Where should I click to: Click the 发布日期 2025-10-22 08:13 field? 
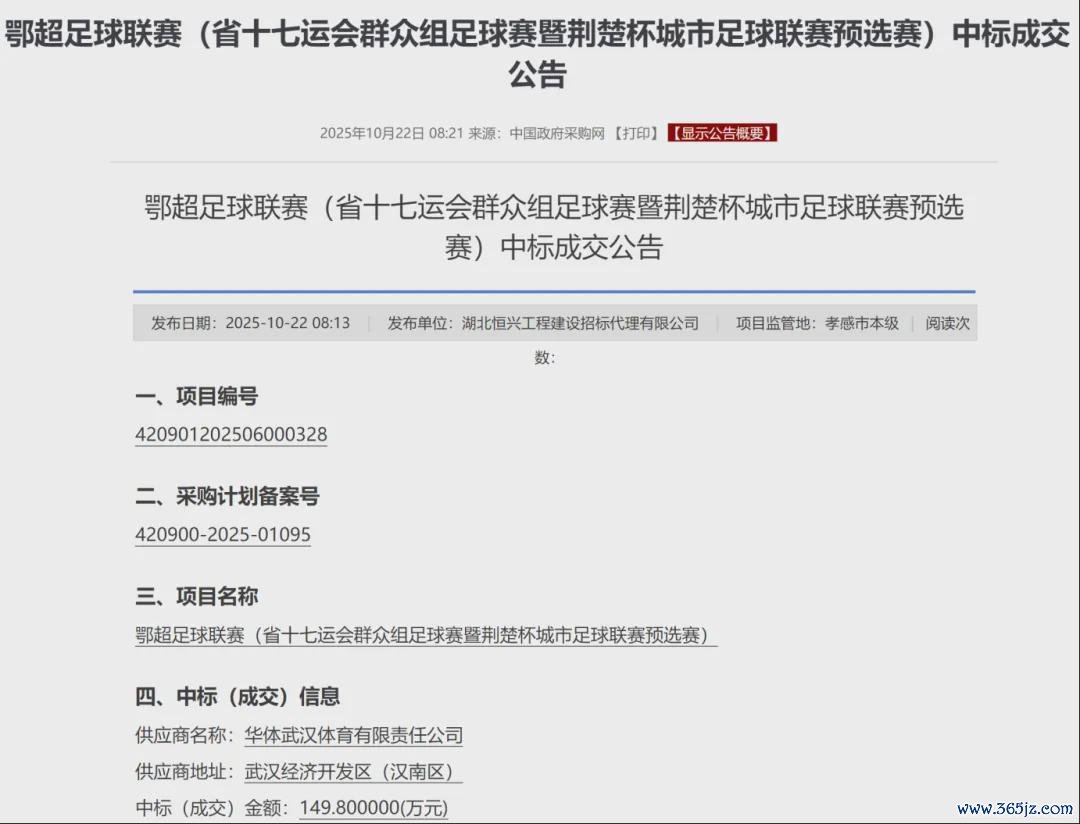point(250,323)
